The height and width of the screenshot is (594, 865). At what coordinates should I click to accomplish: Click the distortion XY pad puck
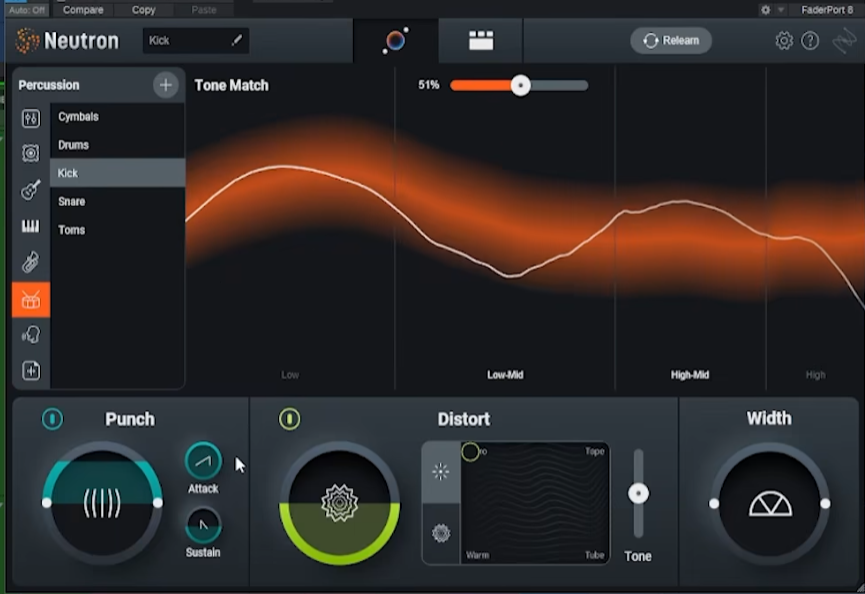(471, 452)
